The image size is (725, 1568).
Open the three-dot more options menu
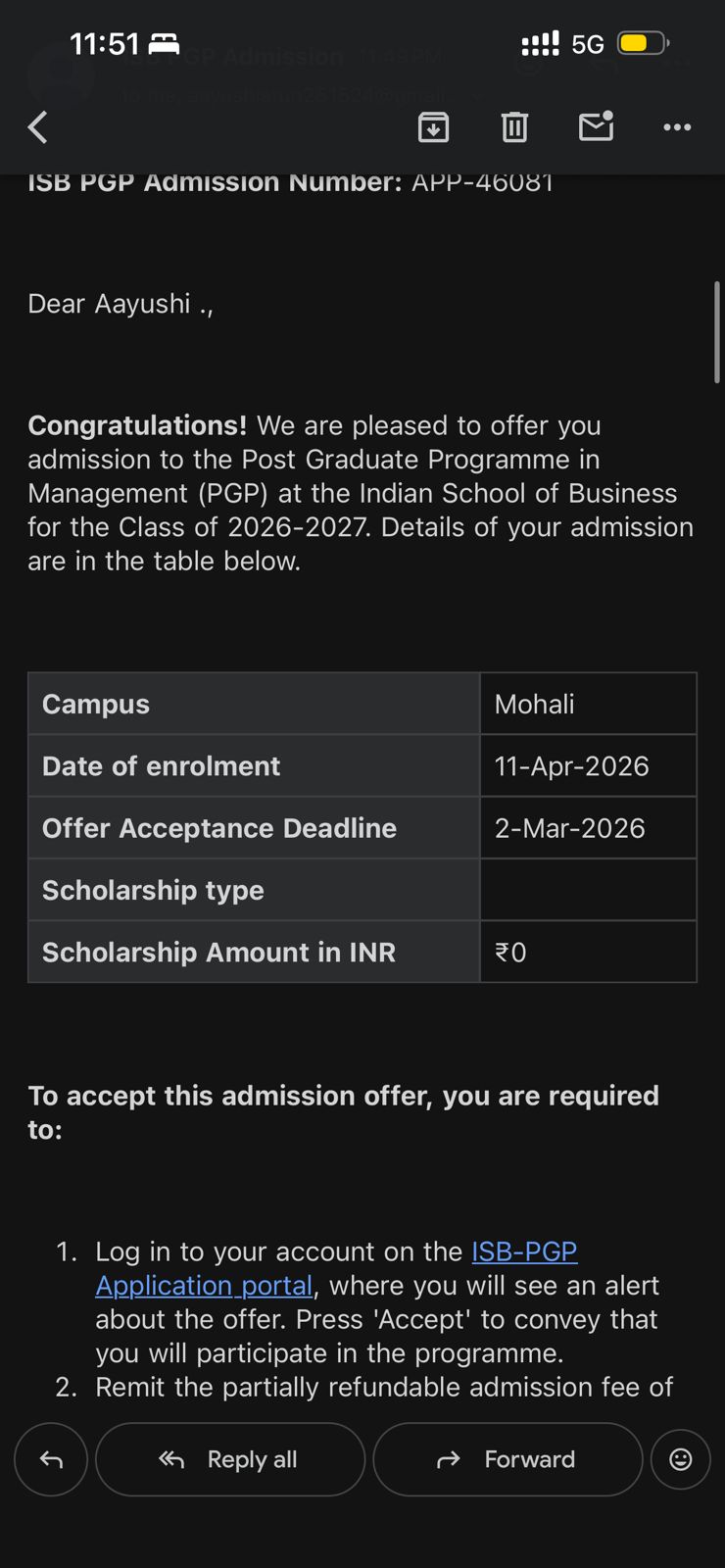pyautogui.click(x=677, y=127)
